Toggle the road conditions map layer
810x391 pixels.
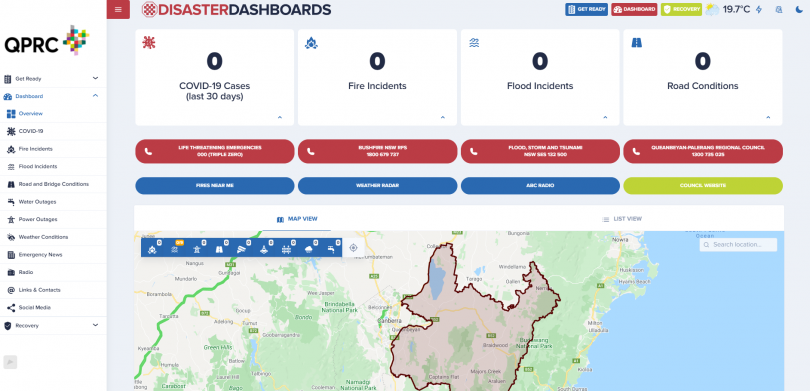pos(220,248)
